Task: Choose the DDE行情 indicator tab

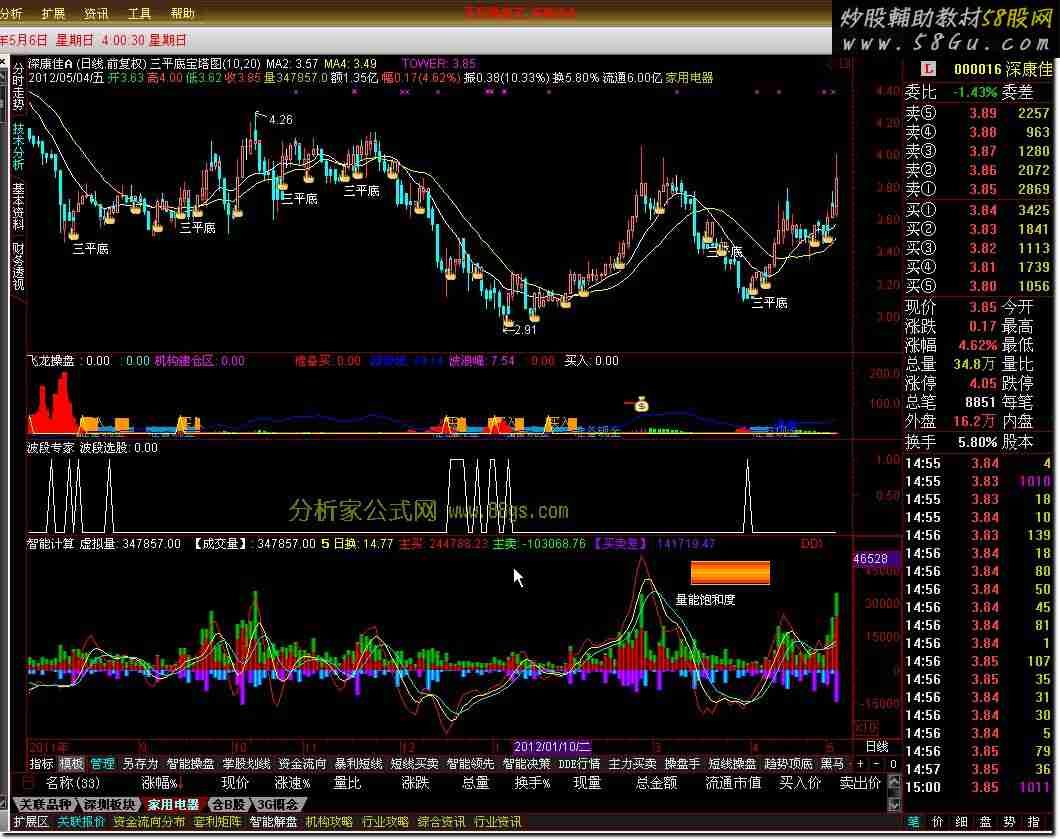Action: 579,764
